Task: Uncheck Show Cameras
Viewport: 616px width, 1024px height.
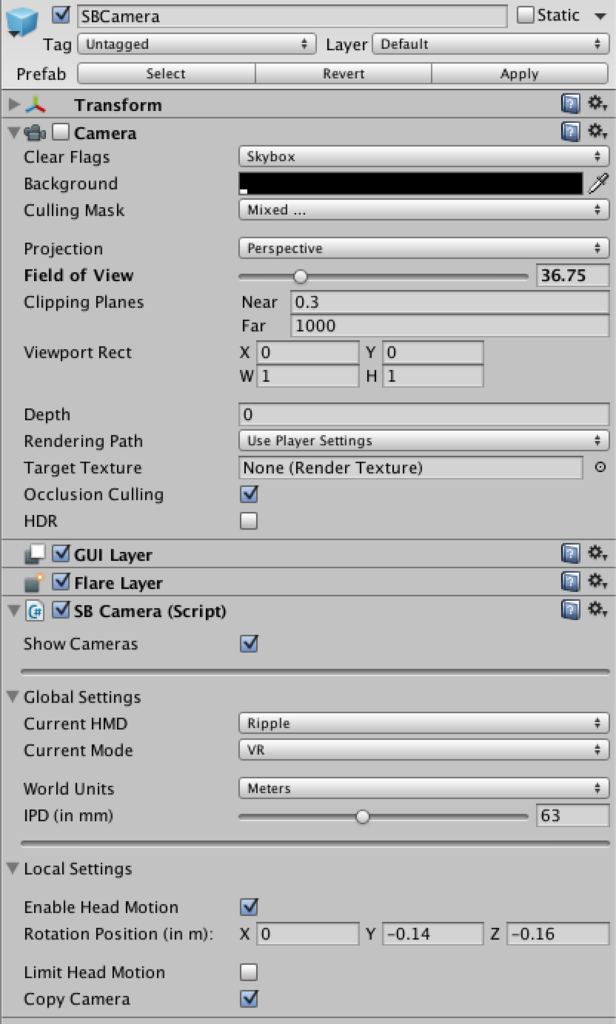Action: [249, 644]
